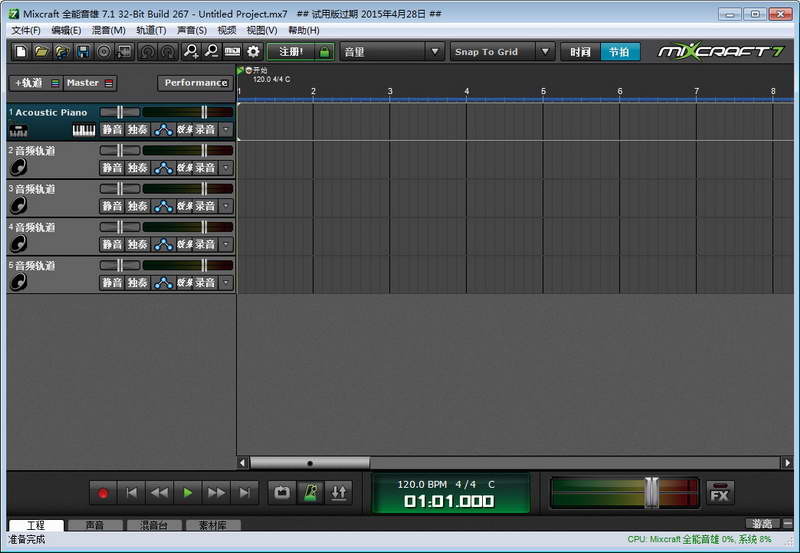The image size is (800, 553).
Task: Toggle punch in/out recording mode
Action: point(339,493)
